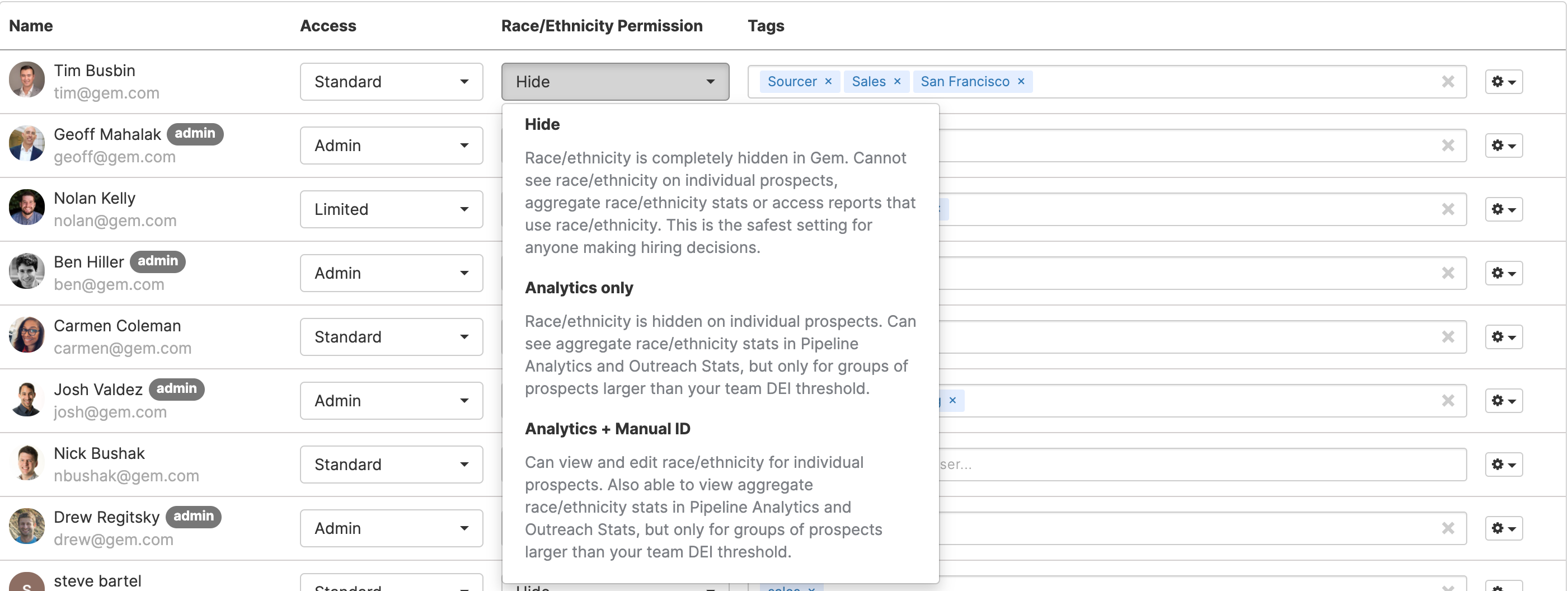This screenshot has width=1568, height=591.
Task: Open gear settings menu for Nolan Kelly
Action: [1504, 209]
